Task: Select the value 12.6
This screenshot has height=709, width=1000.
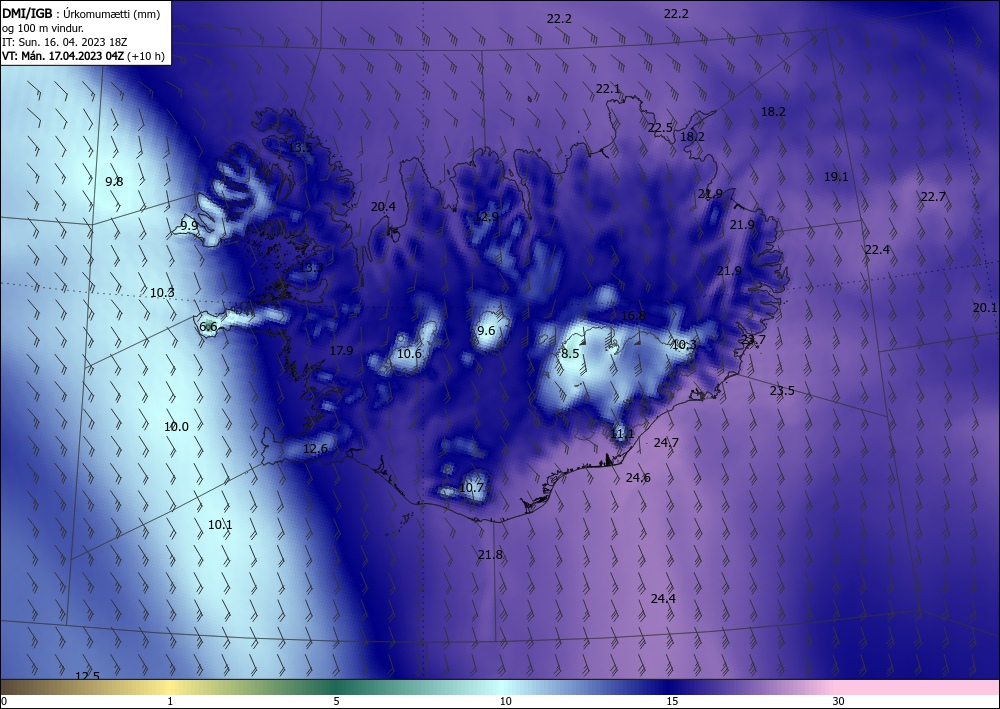Action: point(315,449)
